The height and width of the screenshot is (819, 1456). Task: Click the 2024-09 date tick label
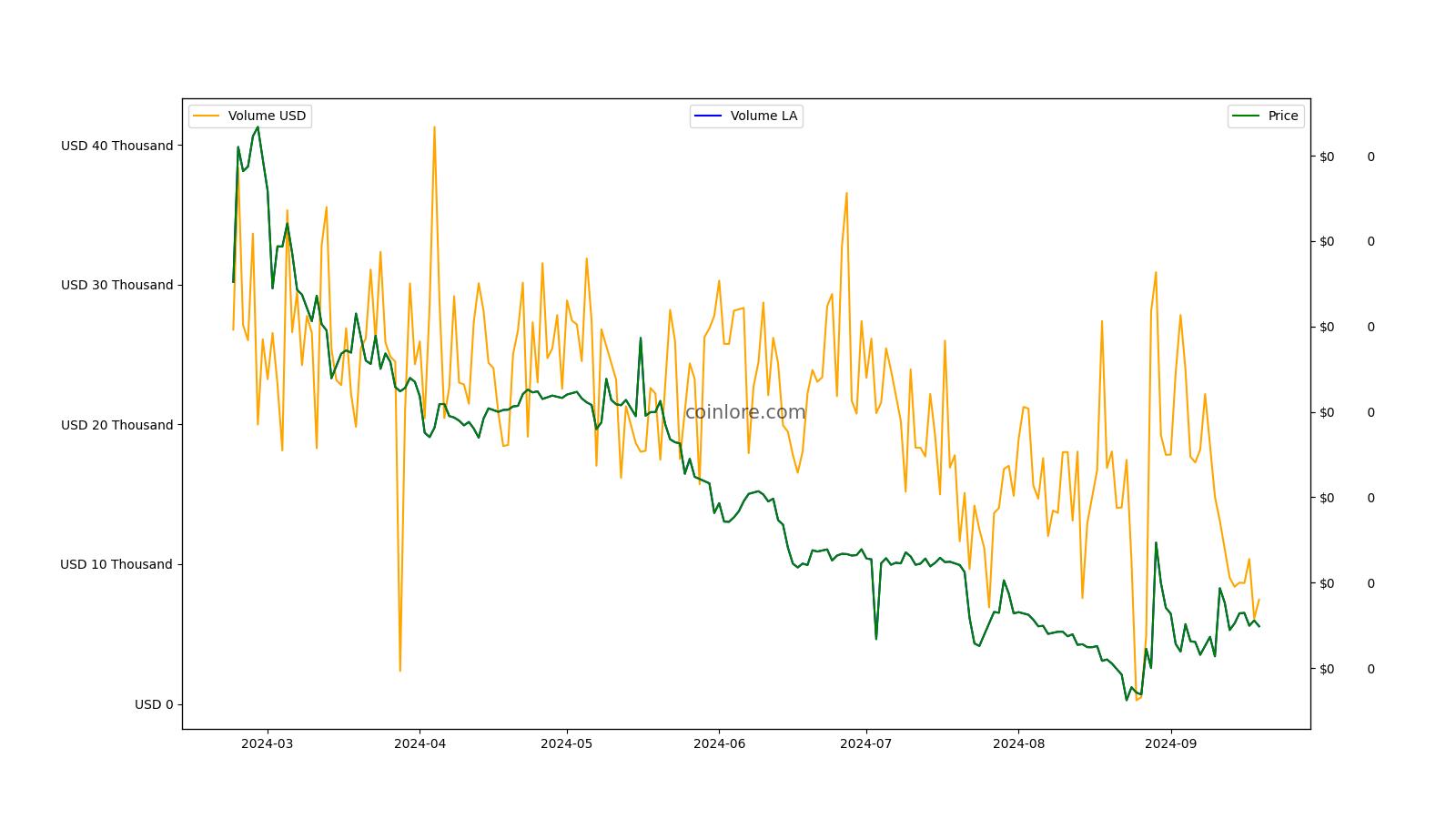pos(1170,743)
